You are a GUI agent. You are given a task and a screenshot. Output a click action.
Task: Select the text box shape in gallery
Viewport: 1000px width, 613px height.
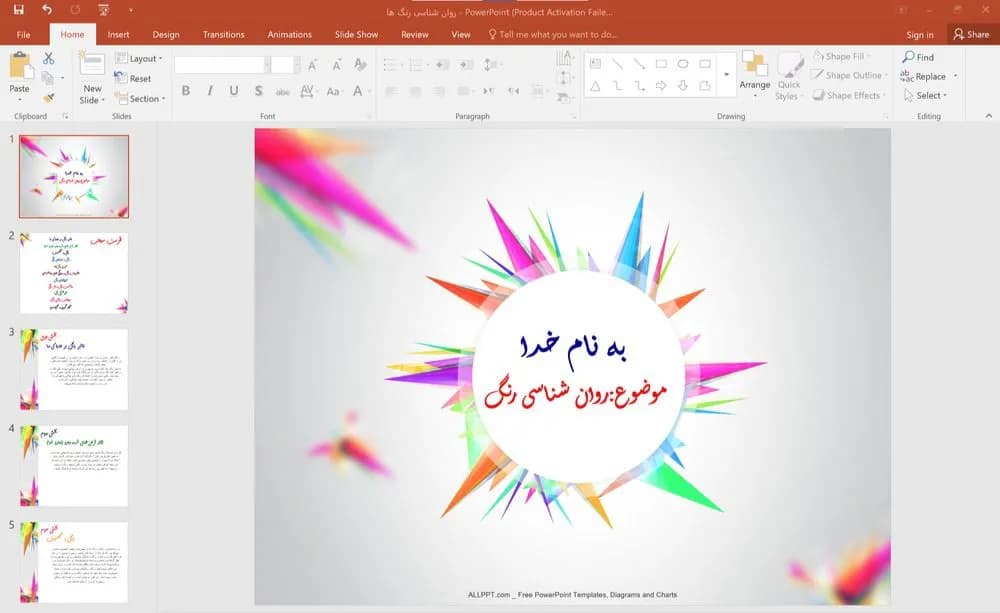[x=595, y=64]
